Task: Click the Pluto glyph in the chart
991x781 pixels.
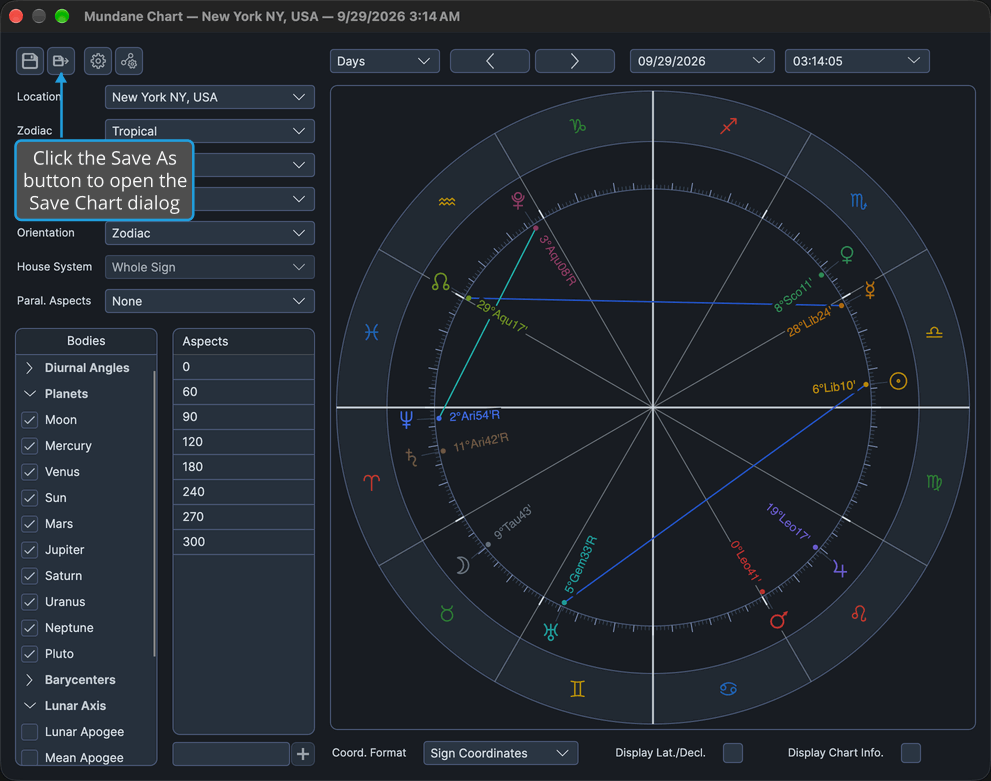Action: [518, 200]
